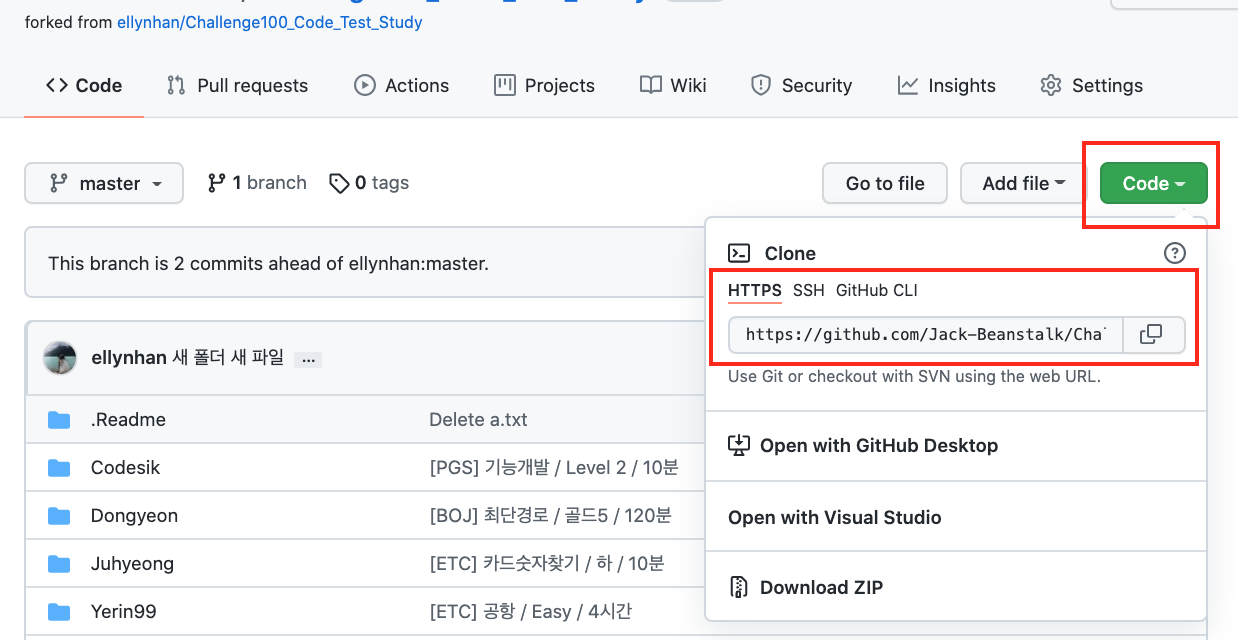Open the forked-from ellynhan repository link
The height and width of the screenshot is (640, 1238).
click(x=270, y=22)
